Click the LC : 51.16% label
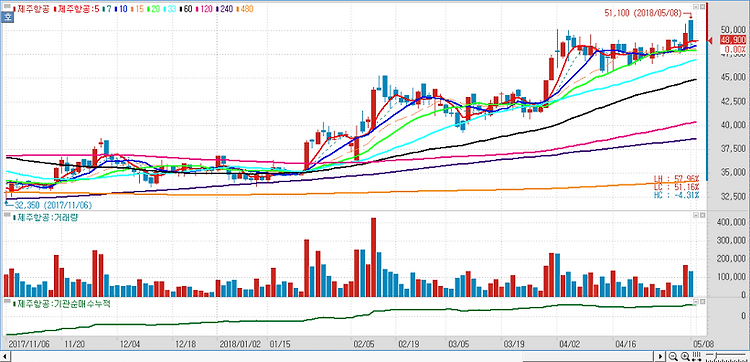This screenshot has width=750, height=362. [x=676, y=187]
